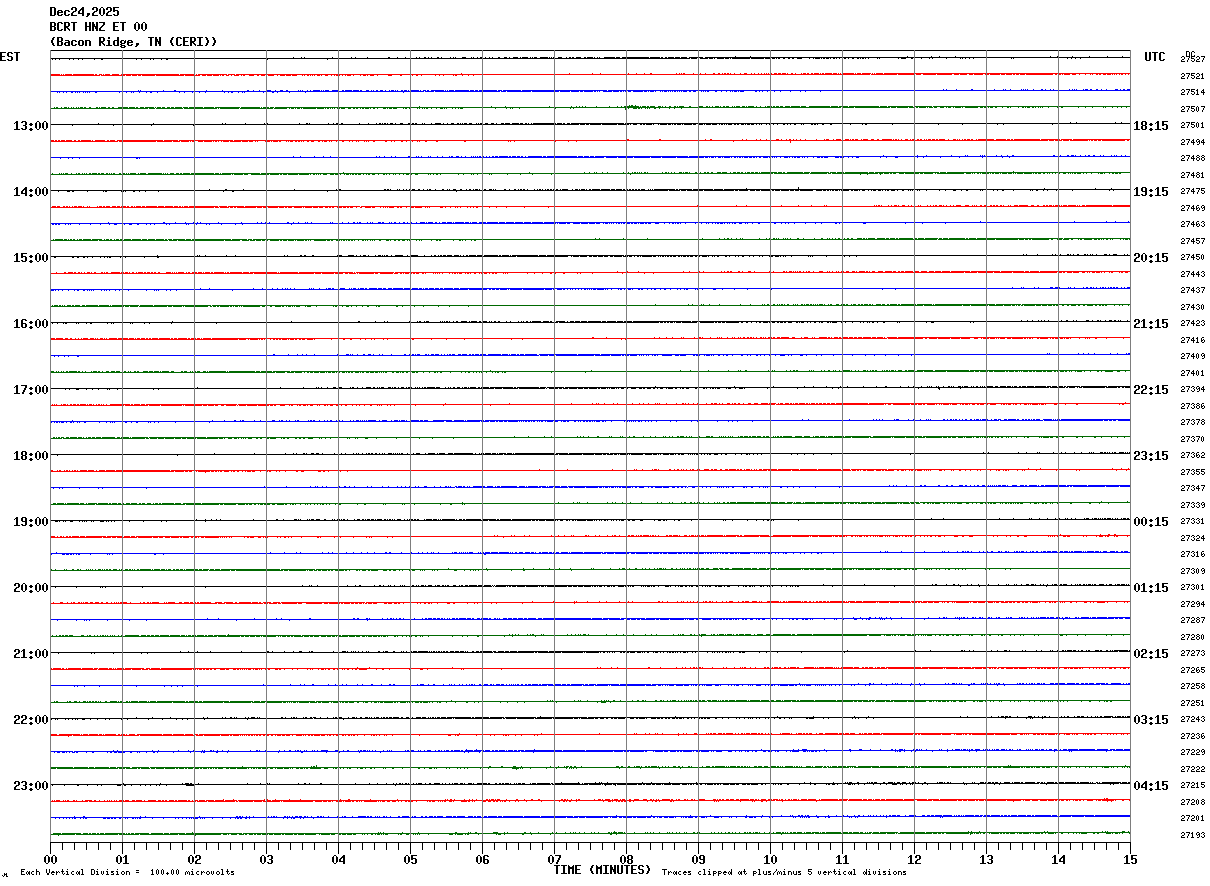Click the '02:15' UTC time label
Viewport: 1210px width, 886px height.
click(1151, 654)
